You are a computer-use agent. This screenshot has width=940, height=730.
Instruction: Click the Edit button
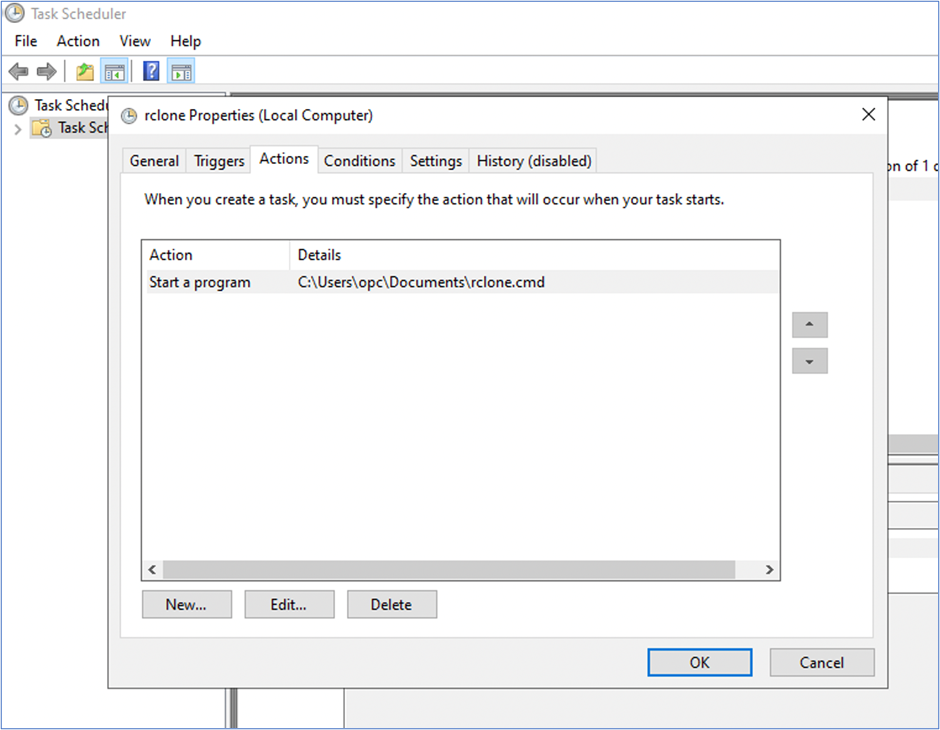click(289, 604)
